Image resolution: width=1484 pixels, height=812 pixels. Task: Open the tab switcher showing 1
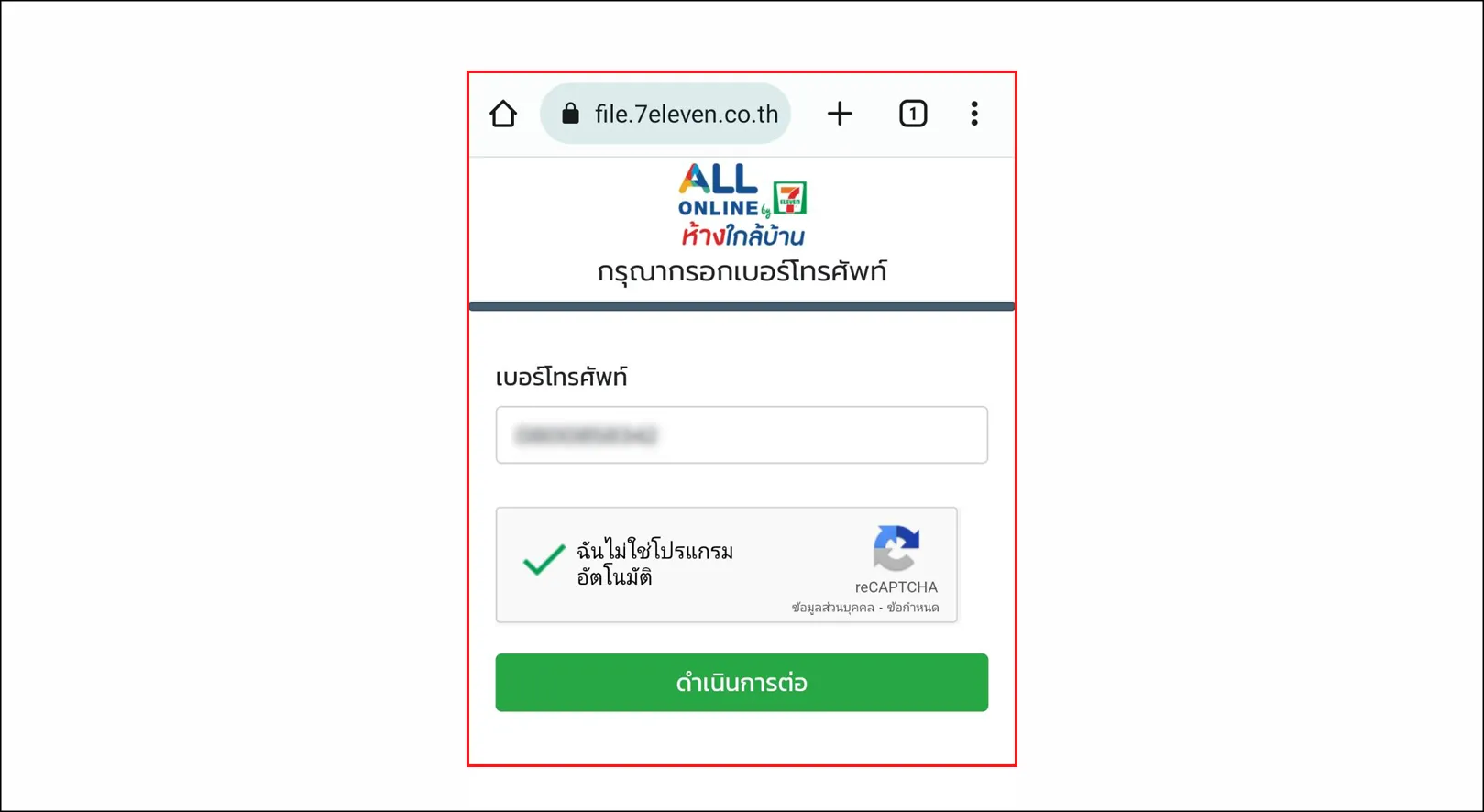(x=913, y=114)
